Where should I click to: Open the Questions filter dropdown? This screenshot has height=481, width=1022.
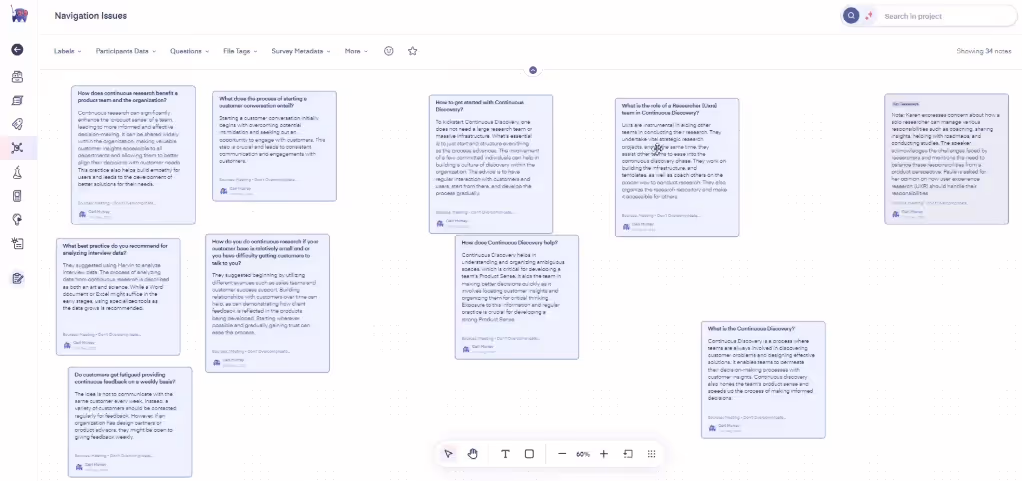click(190, 51)
